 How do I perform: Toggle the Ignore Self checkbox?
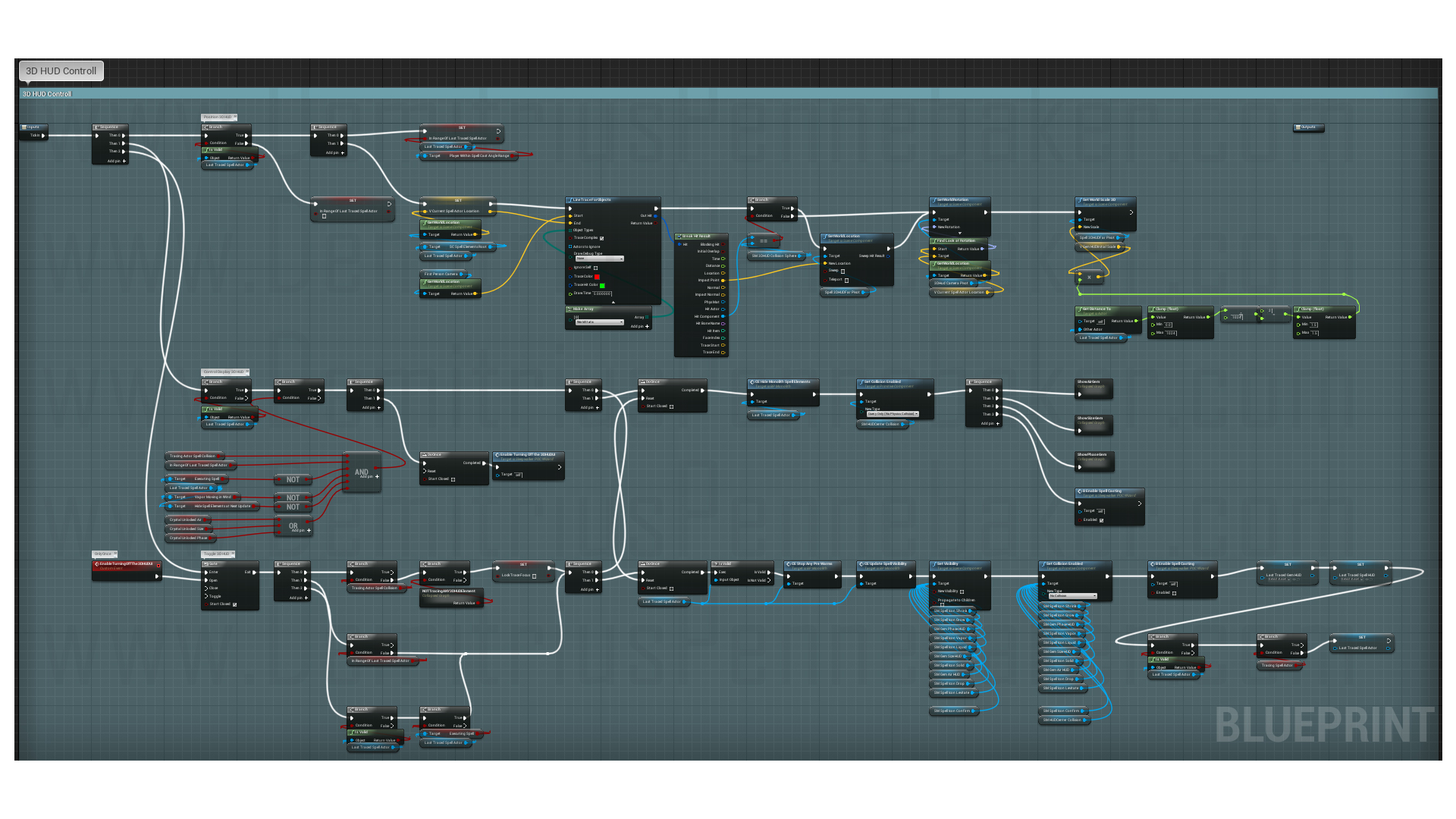coord(595,268)
